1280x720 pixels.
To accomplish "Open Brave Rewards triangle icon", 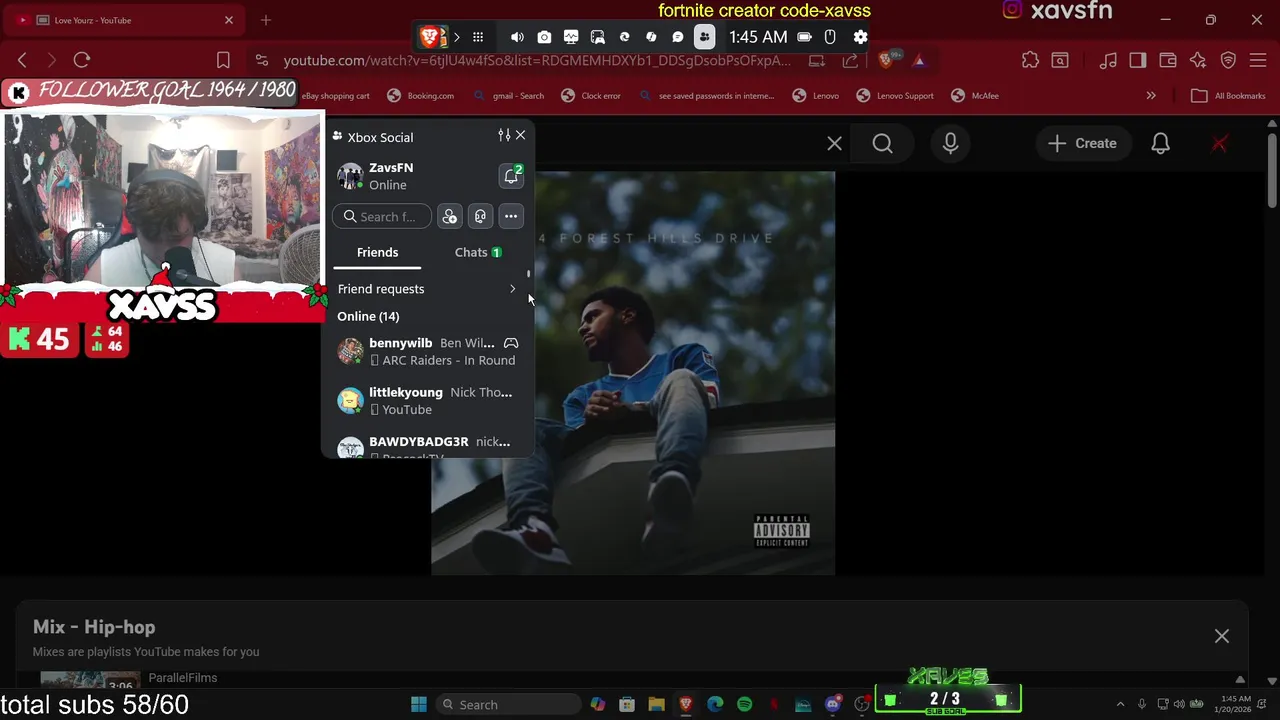I will 919,60.
